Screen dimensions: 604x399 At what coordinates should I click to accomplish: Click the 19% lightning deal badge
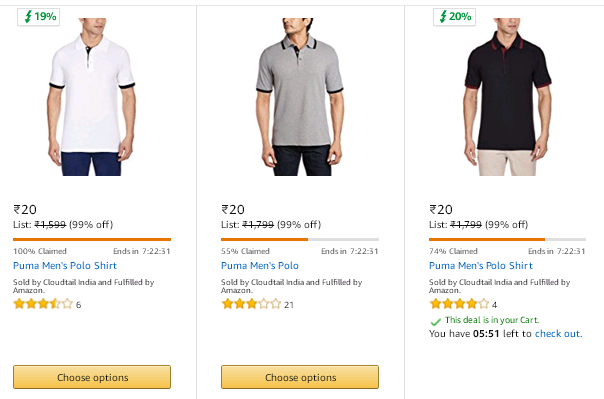(x=39, y=17)
